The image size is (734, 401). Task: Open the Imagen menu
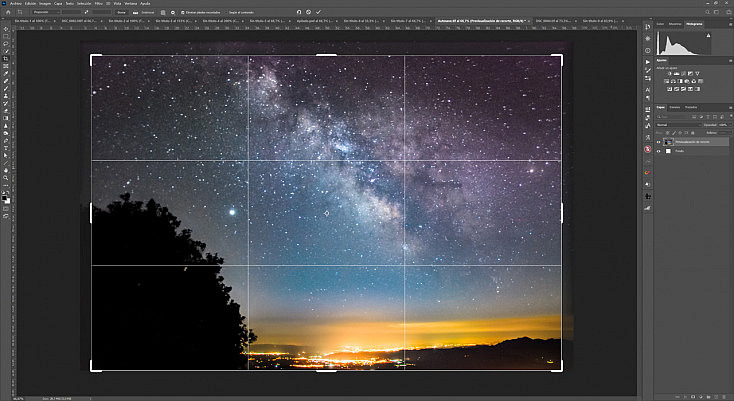click(x=45, y=3)
